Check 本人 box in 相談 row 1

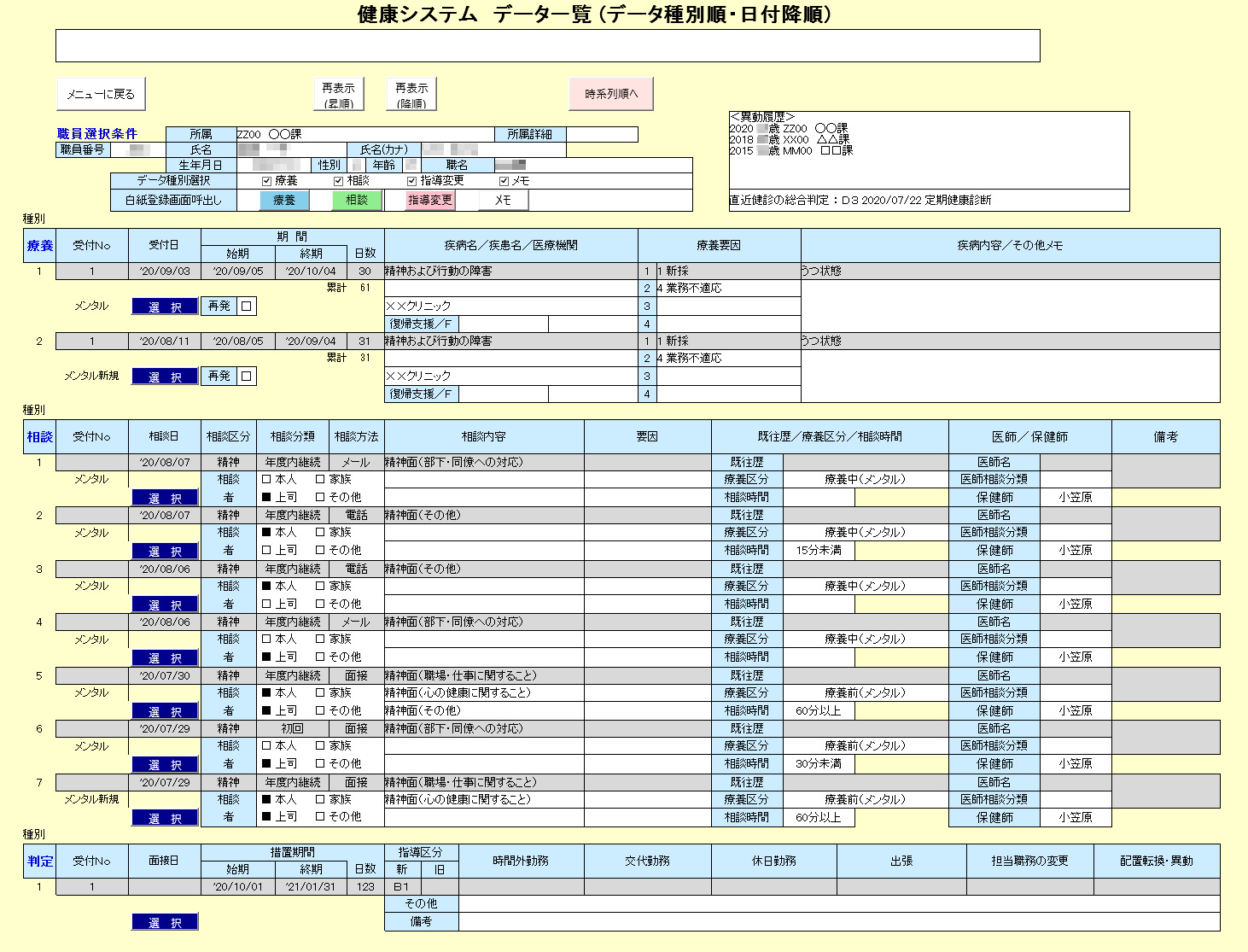tap(266, 480)
